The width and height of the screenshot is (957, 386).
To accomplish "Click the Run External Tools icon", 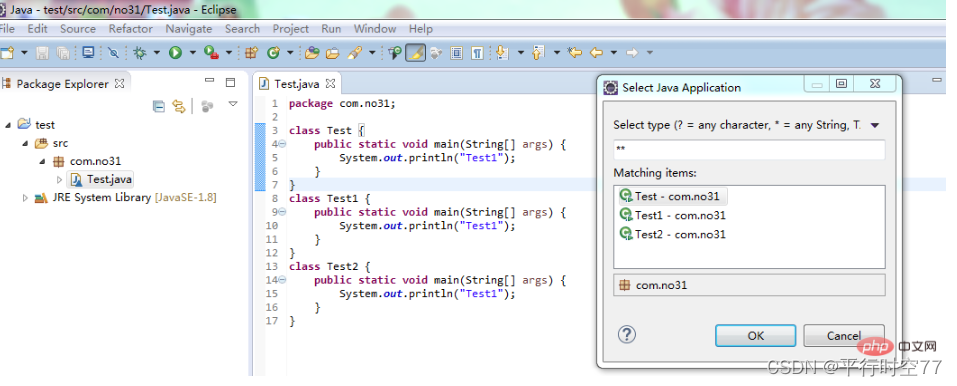I will coord(211,53).
